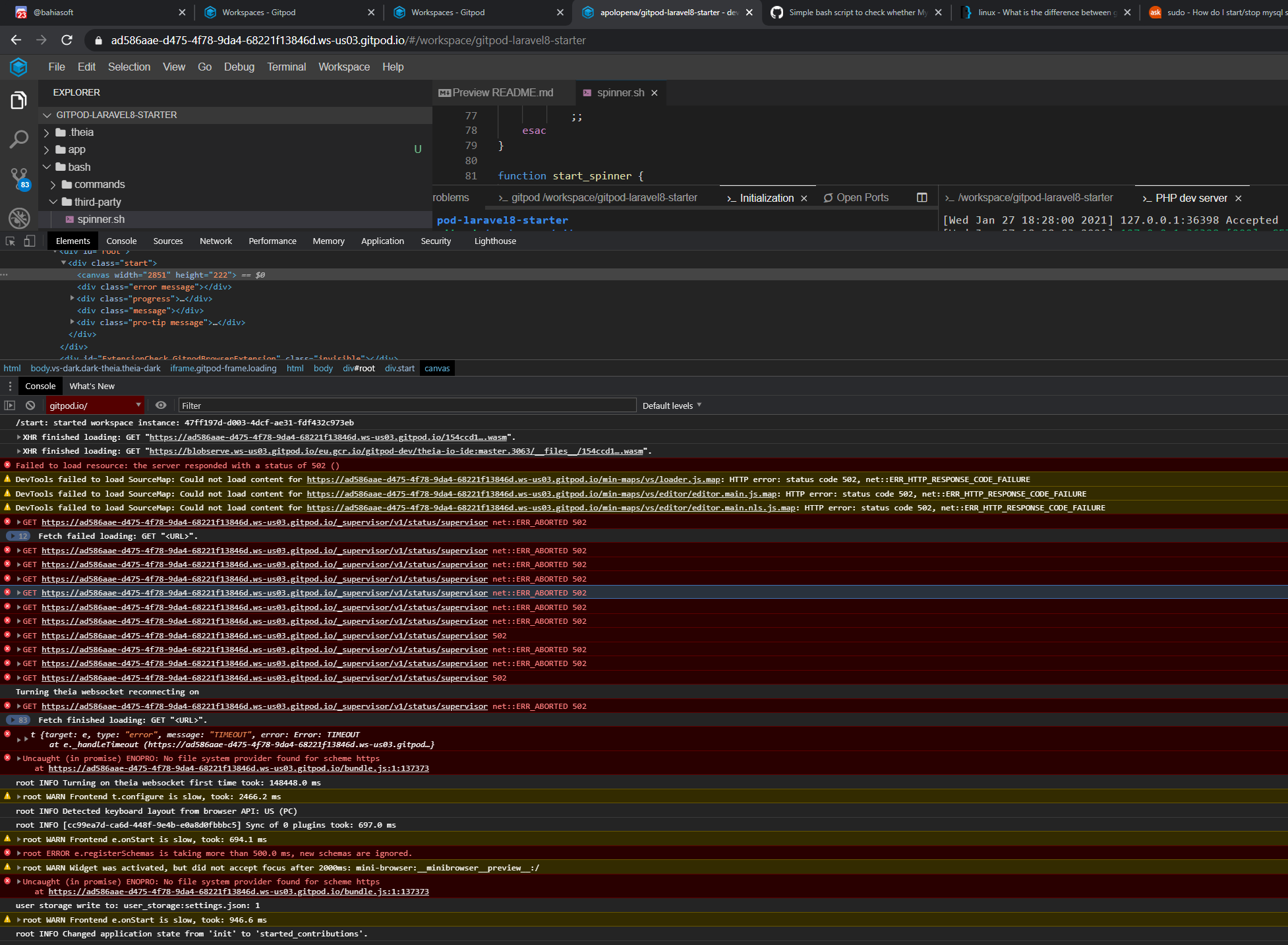1288x945 pixels.
Task: Switch to the Network DevTools tab
Action: pyautogui.click(x=216, y=241)
